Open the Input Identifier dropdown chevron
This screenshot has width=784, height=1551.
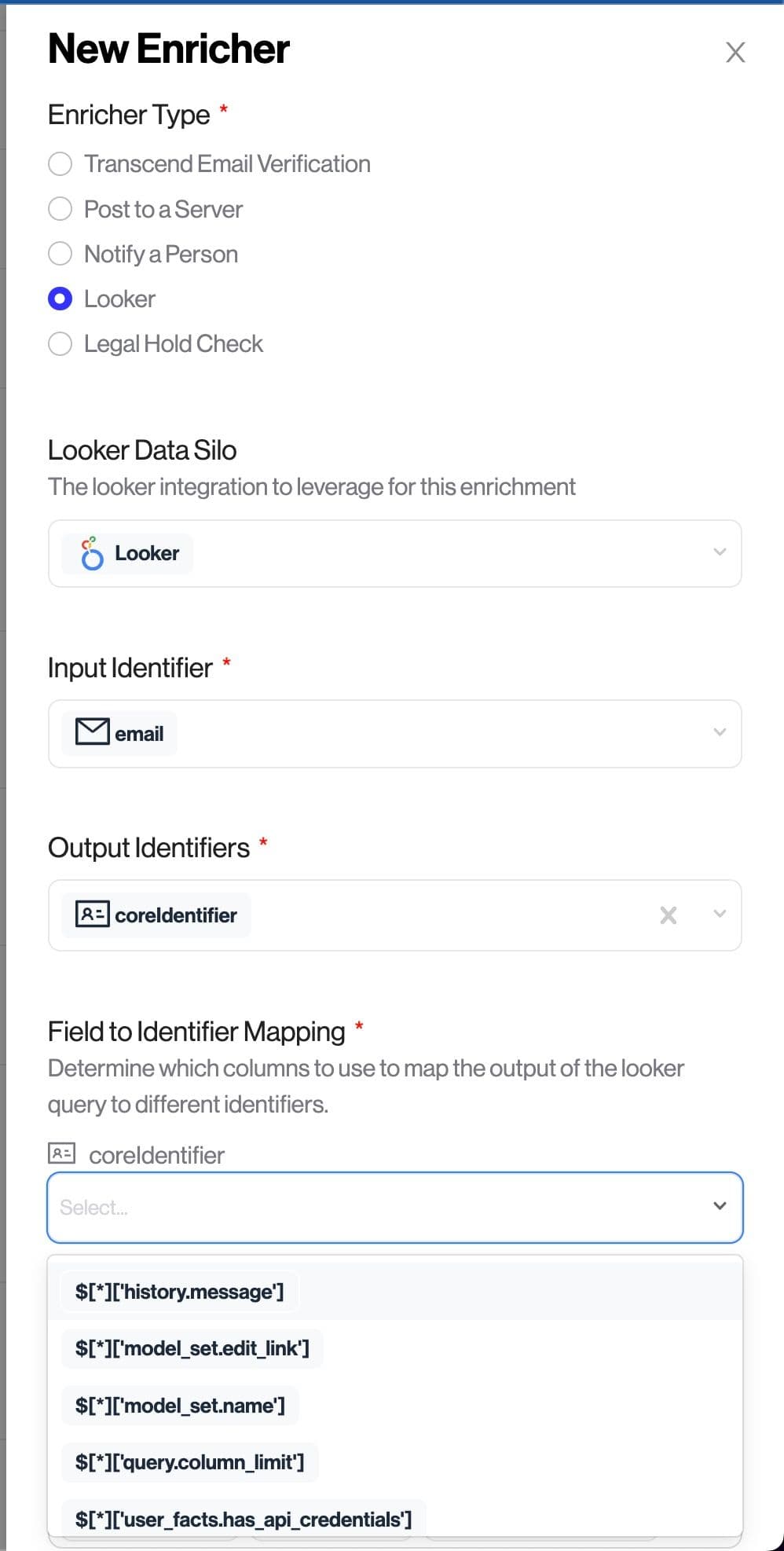719,732
